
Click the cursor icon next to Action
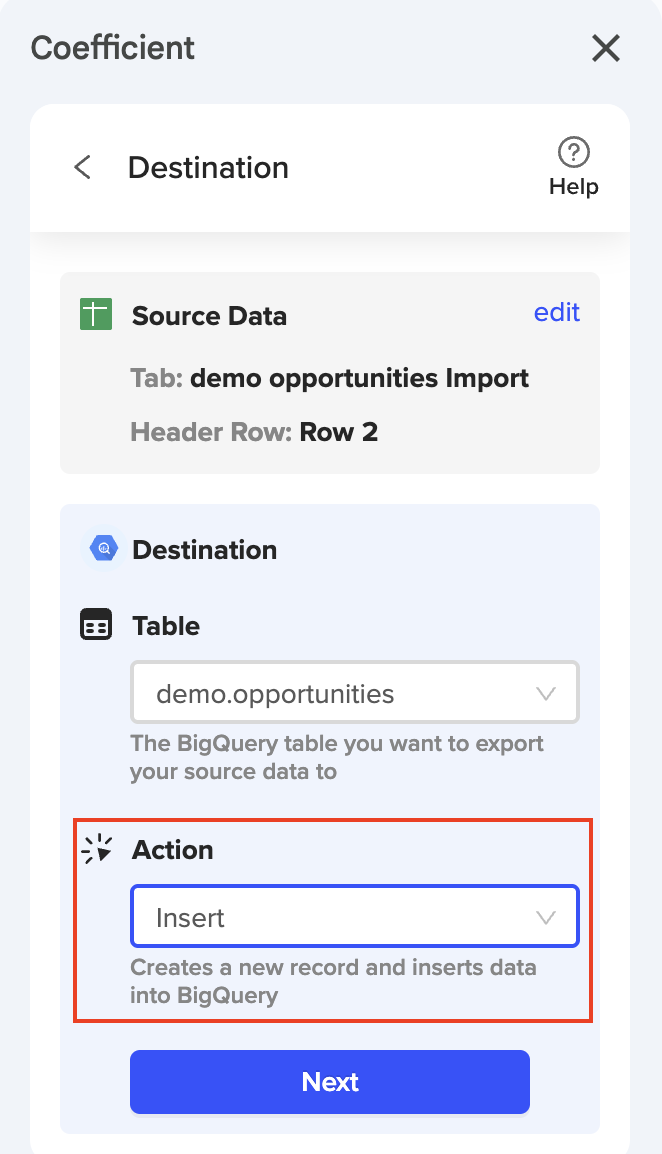pyautogui.click(x=97, y=850)
